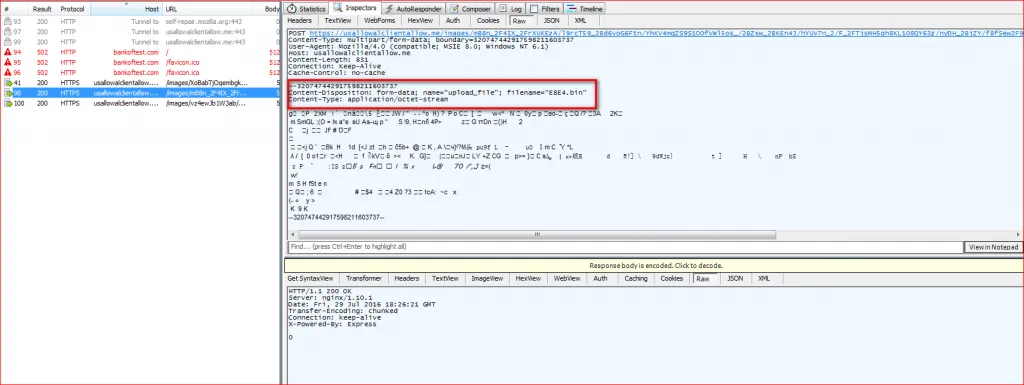Sort sessions by Host column
The width and height of the screenshot is (1024, 385).
coord(126,10)
